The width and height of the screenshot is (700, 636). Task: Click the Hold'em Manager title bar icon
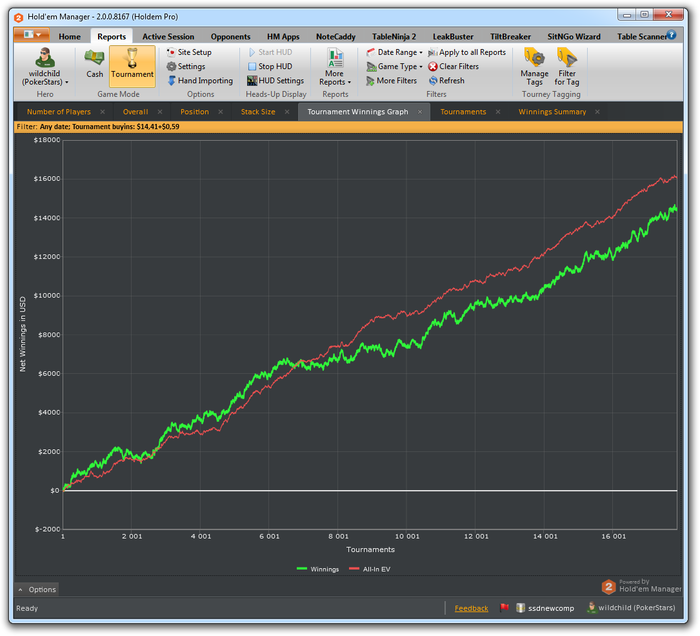[x=18, y=17]
